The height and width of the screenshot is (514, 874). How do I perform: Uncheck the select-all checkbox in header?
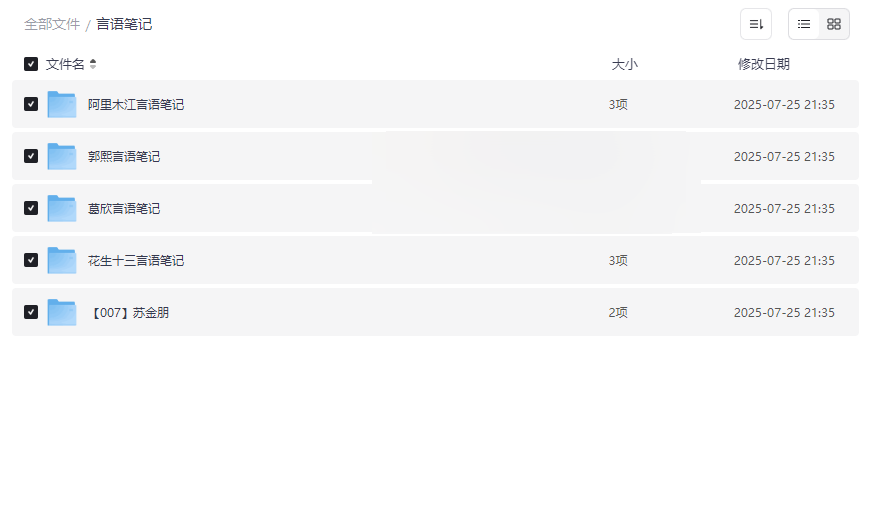point(31,64)
